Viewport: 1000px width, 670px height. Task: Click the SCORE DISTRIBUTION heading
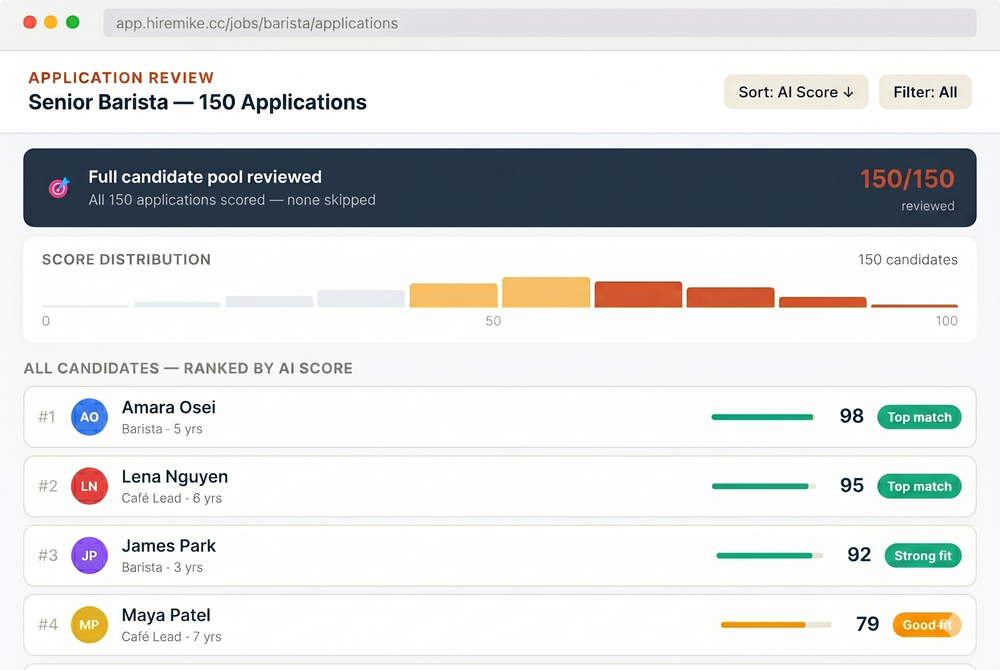(126, 259)
